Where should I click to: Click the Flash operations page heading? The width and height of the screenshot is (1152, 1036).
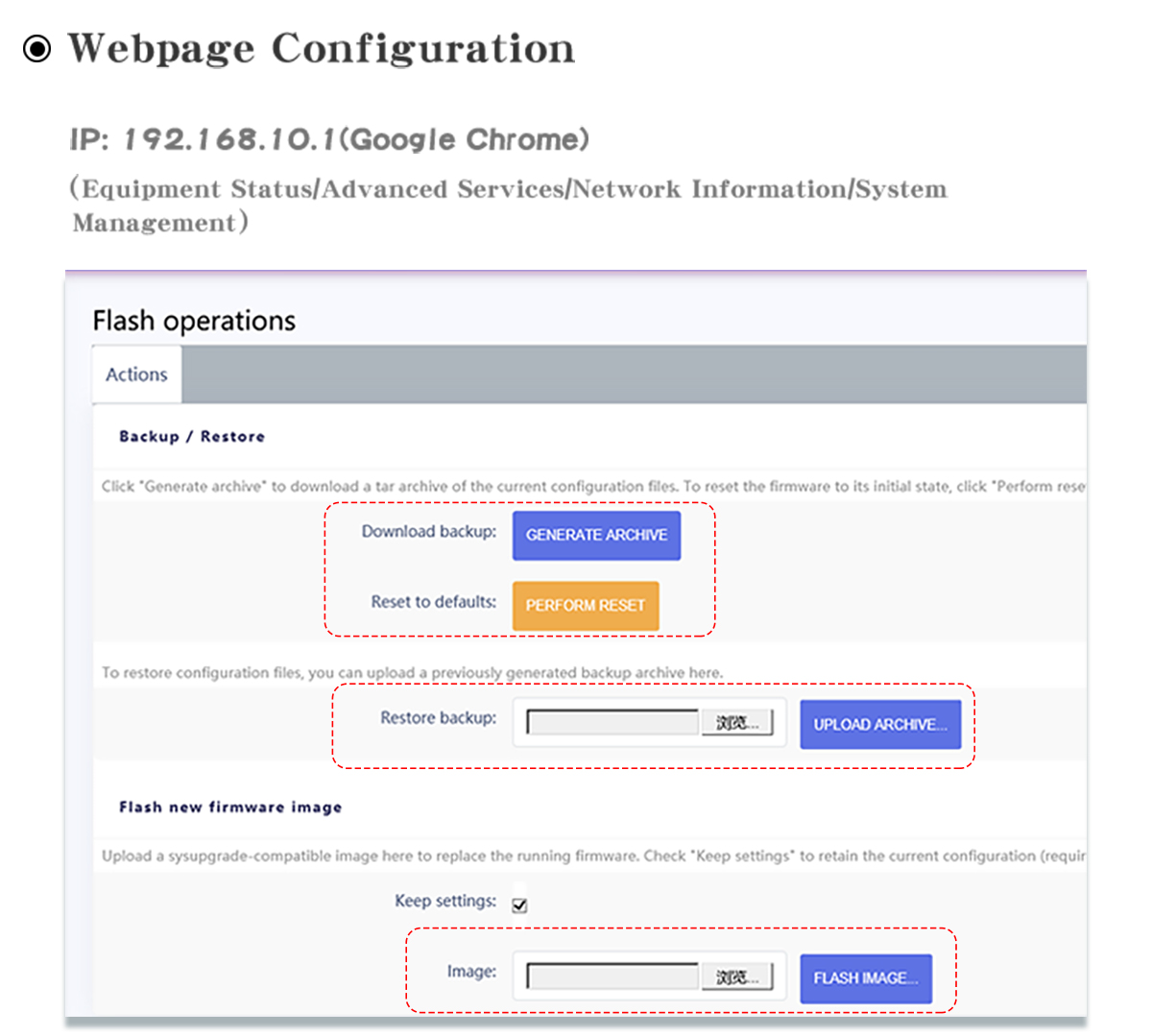coord(194,321)
